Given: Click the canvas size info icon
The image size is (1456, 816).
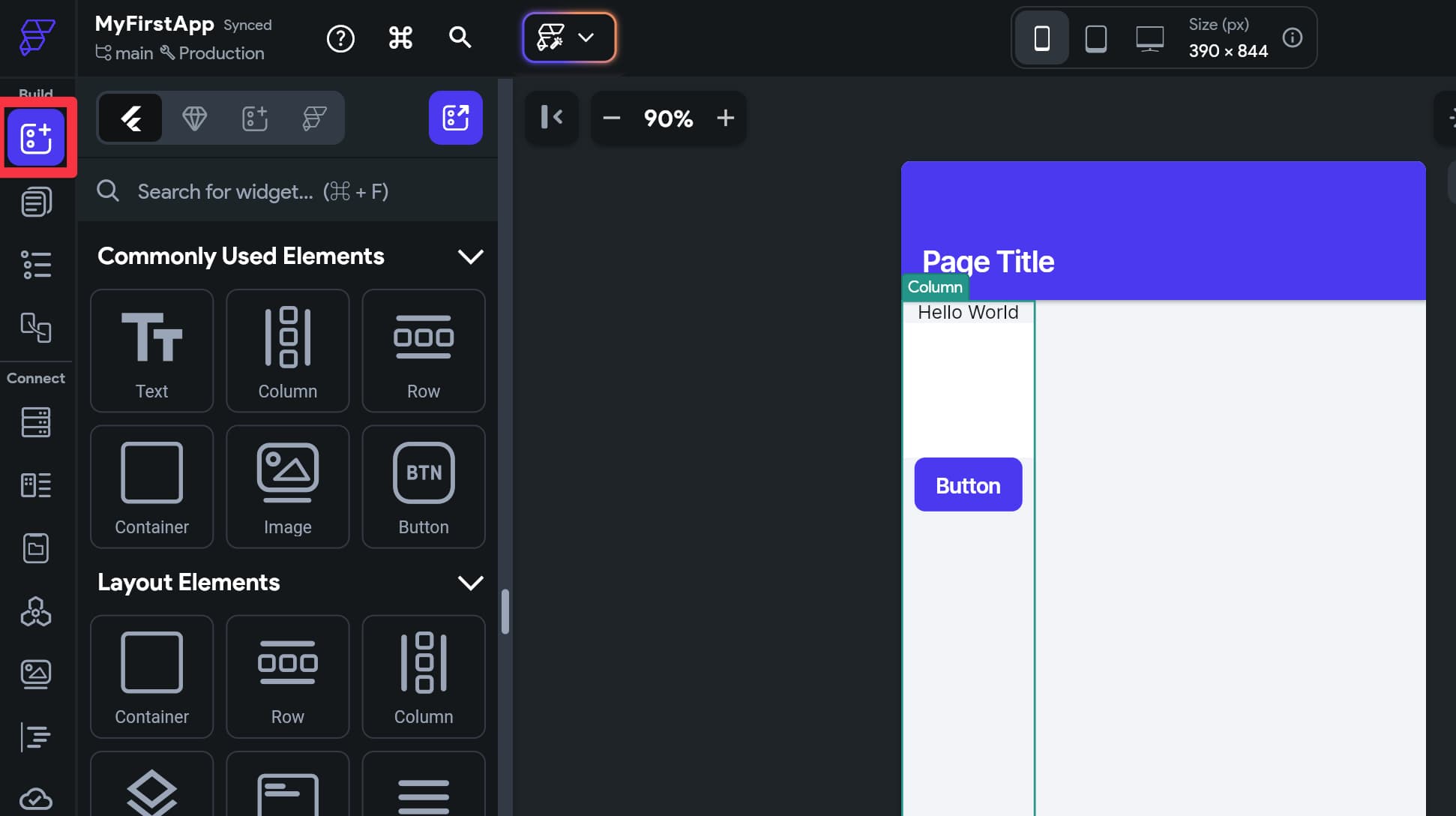Looking at the screenshot, I should [x=1292, y=37].
